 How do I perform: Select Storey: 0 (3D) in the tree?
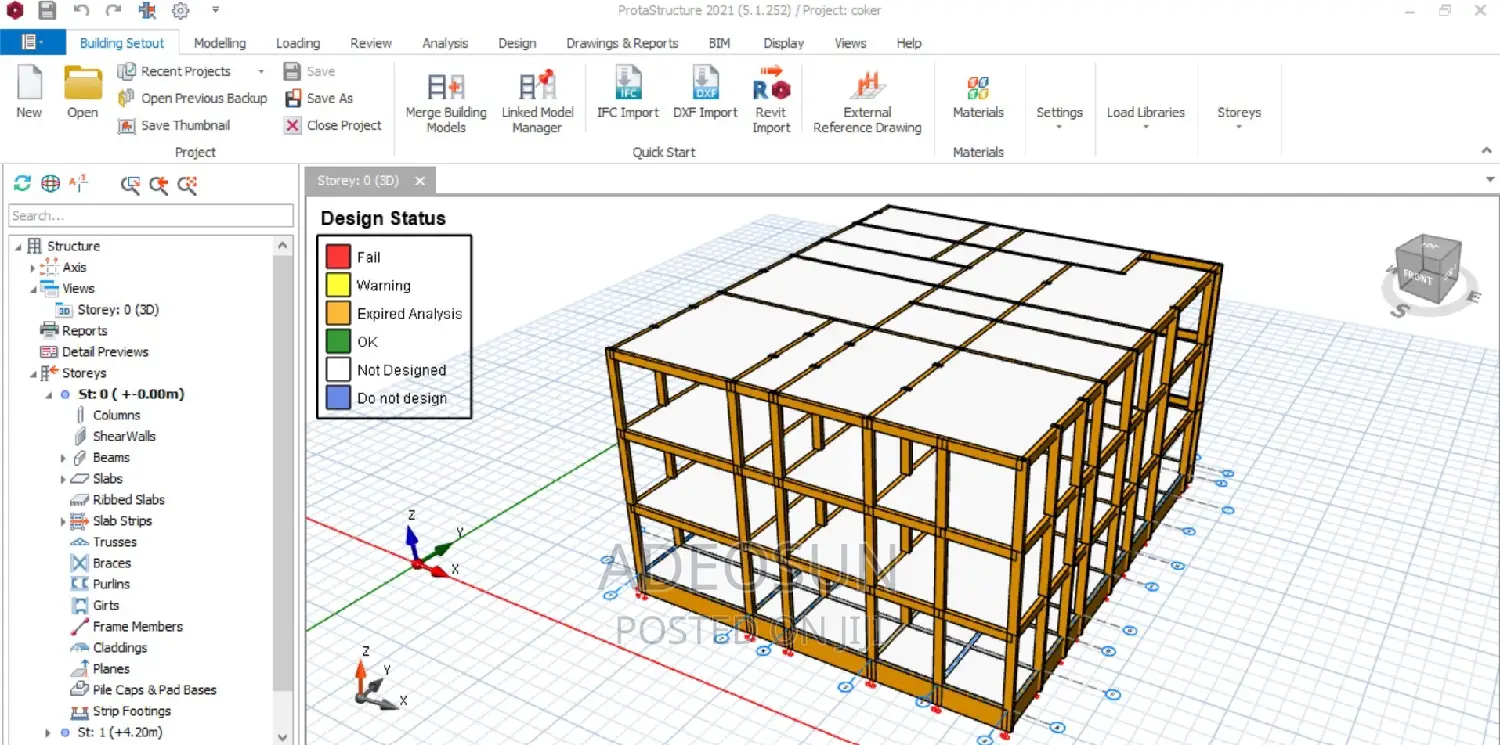[x=118, y=310]
